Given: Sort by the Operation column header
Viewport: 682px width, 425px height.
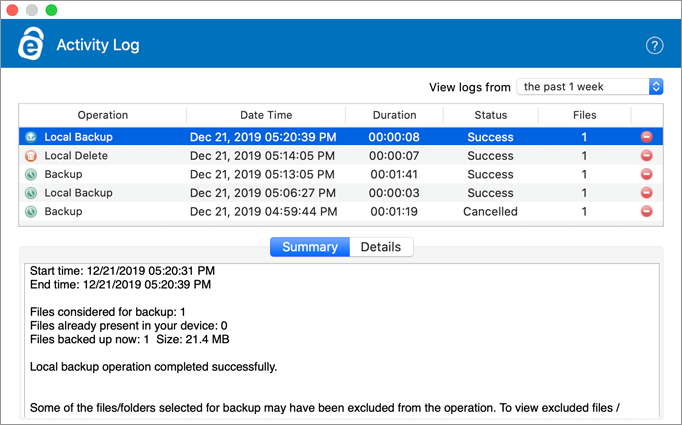Looking at the screenshot, I should click(x=103, y=115).
